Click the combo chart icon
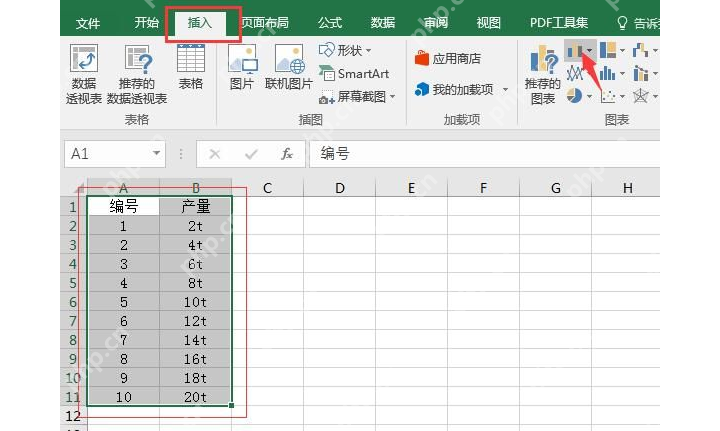This screenshot has width=720, height=431. (x=640, y=73)
